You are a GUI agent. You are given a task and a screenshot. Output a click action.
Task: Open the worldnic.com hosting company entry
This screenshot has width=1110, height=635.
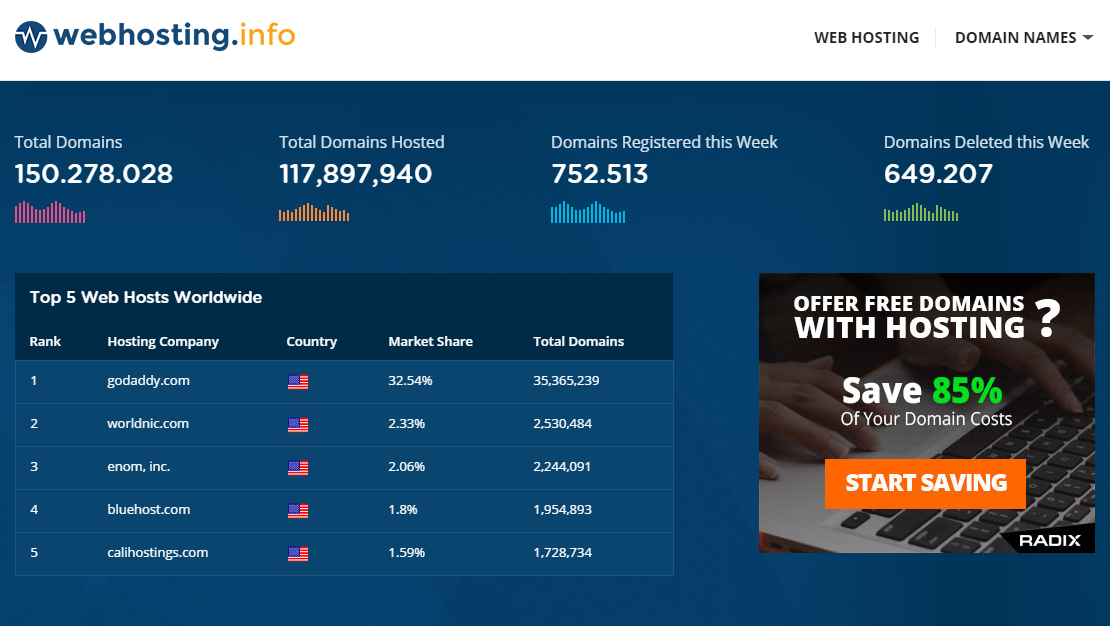[x=148, y=423]
